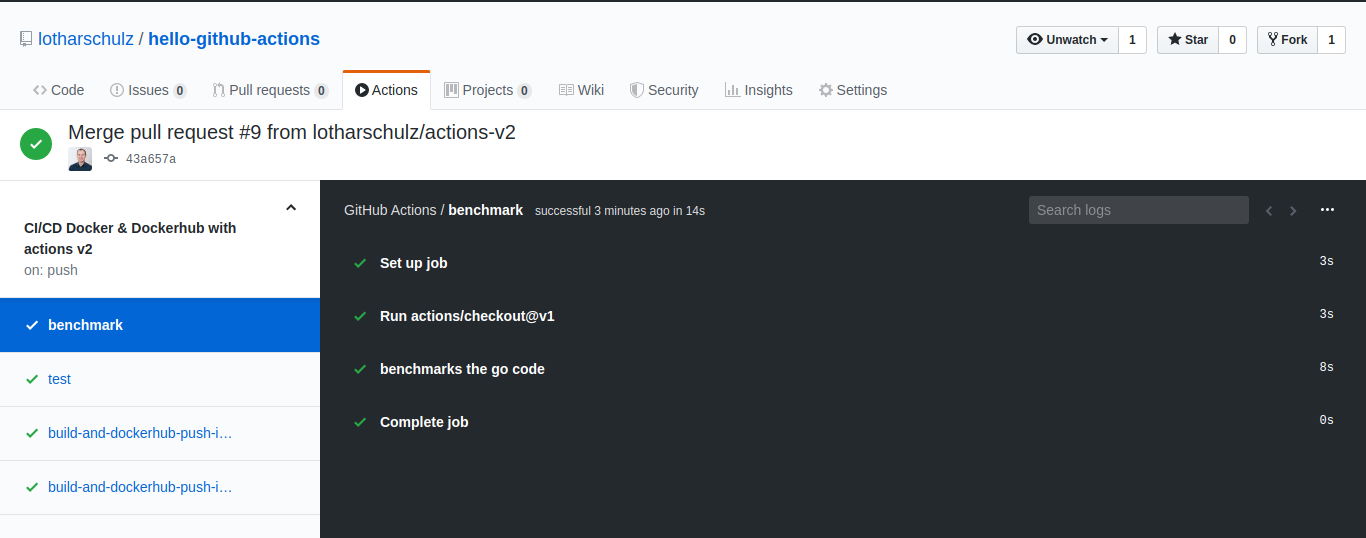Click the green workflow success status icon

pos(36,144)
